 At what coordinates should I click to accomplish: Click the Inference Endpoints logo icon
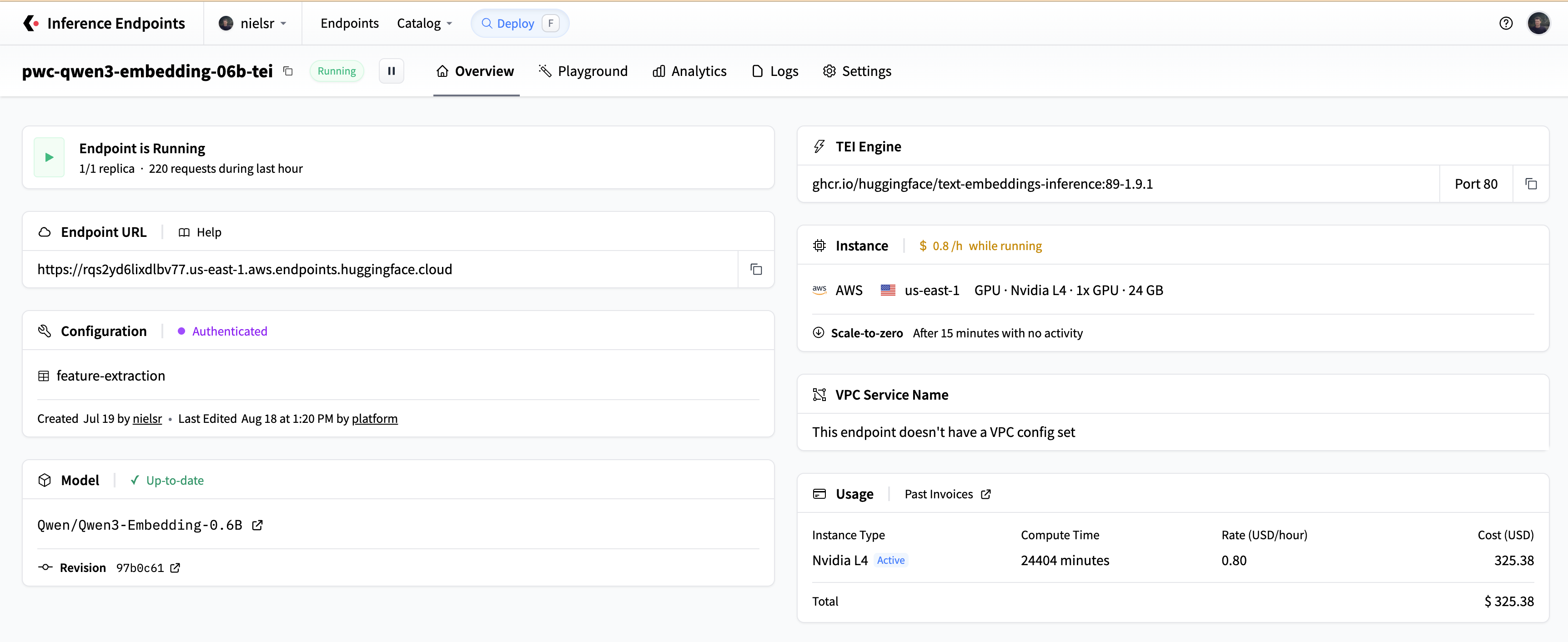(31, 23)
